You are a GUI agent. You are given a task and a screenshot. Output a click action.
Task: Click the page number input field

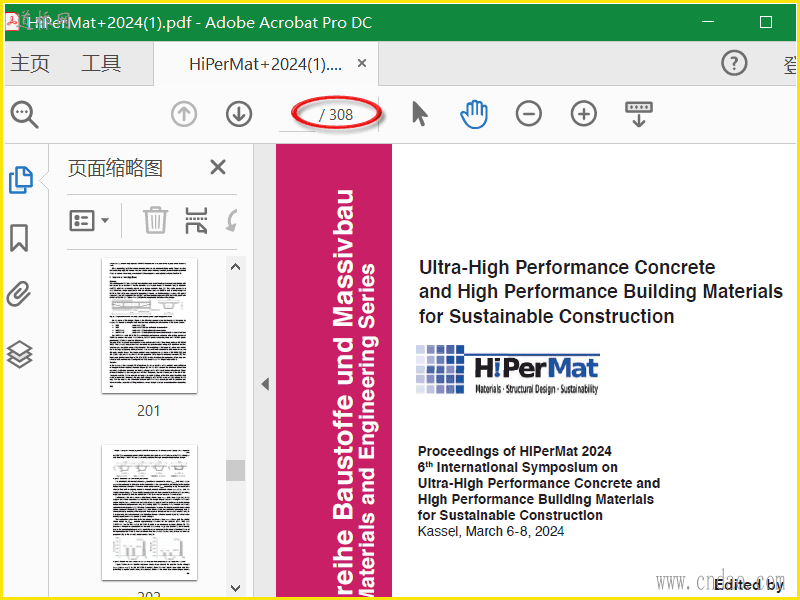[297, 114]
